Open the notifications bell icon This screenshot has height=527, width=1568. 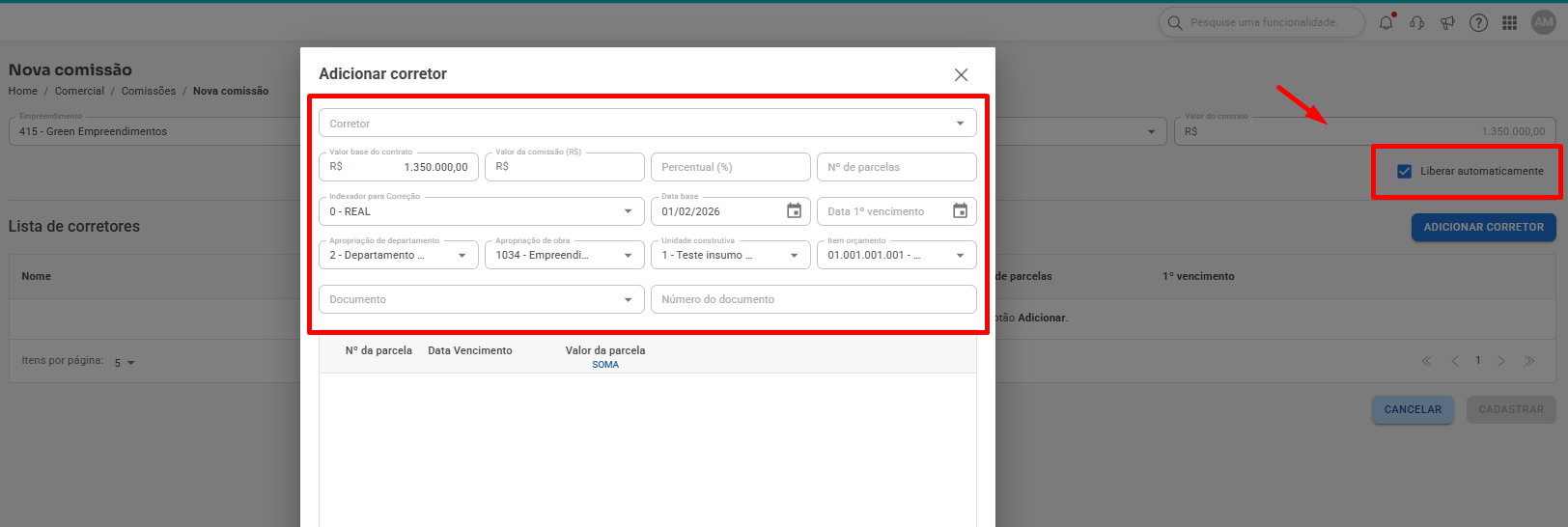(1386, 22)
